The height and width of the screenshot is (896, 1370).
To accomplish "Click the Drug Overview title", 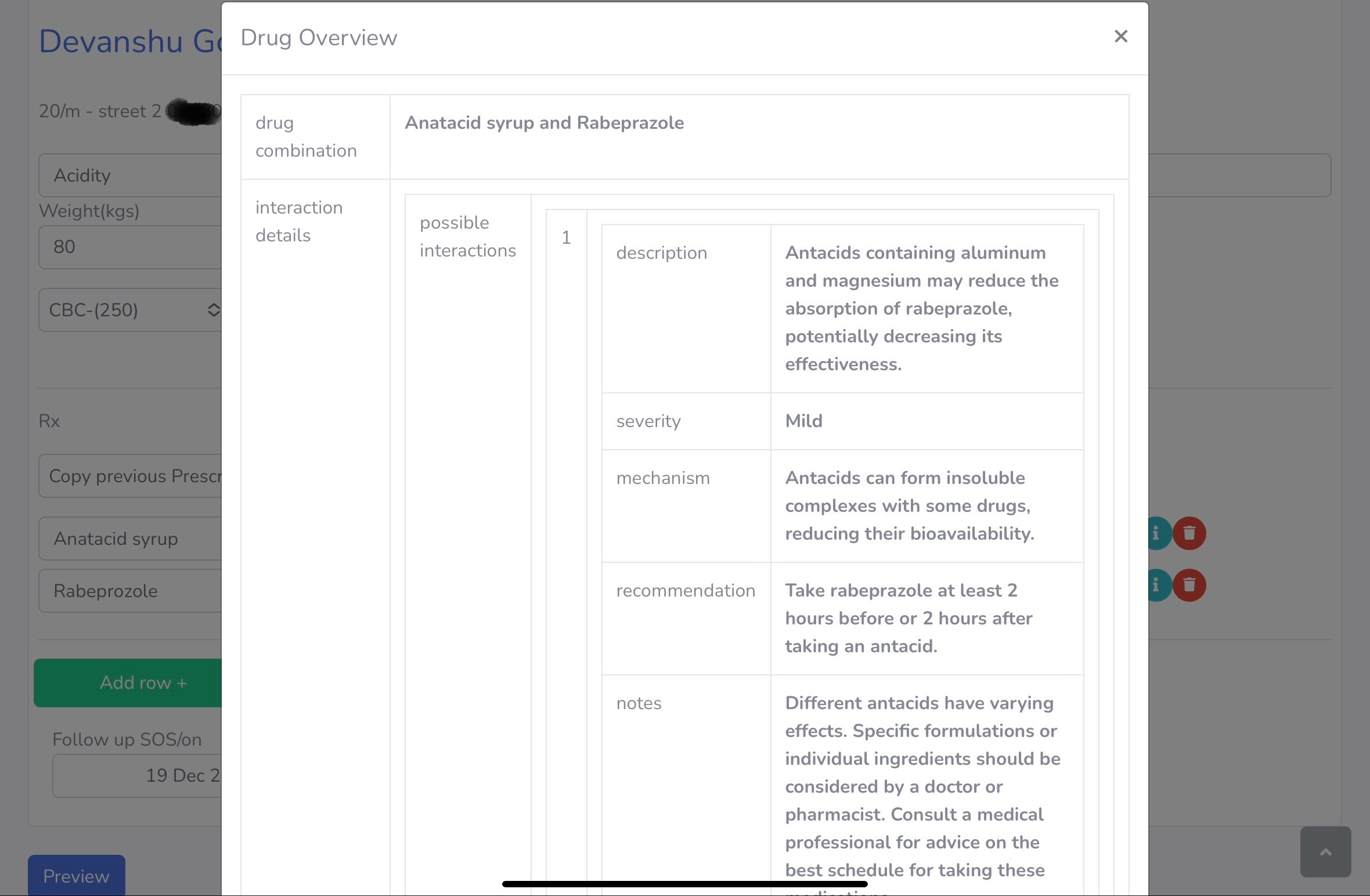I will click(319, 38).
